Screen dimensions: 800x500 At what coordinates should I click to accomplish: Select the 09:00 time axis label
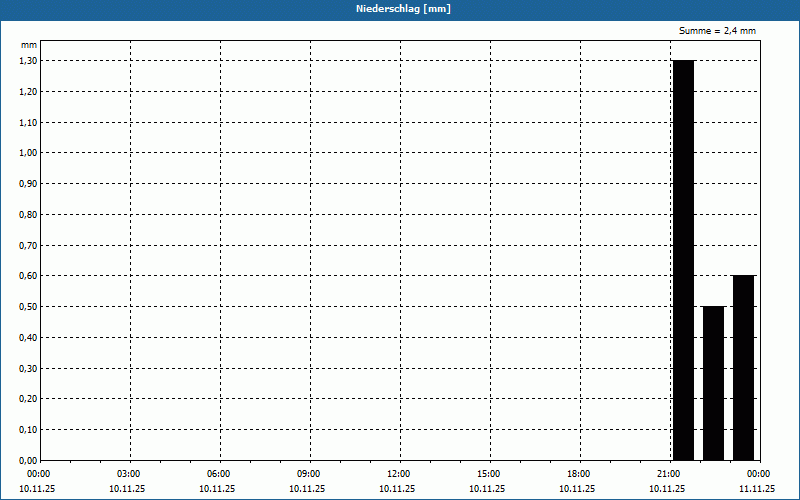tap(309, 474)
